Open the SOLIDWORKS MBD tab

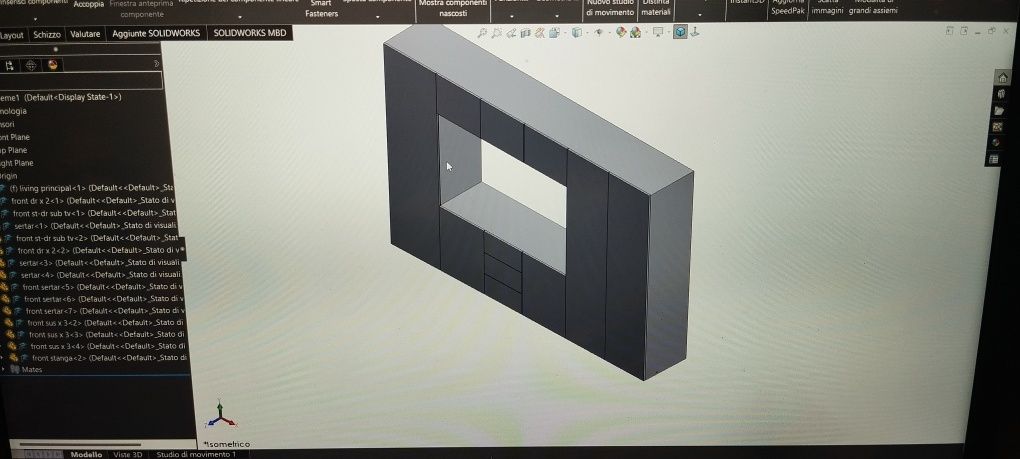tap(249, 33)
